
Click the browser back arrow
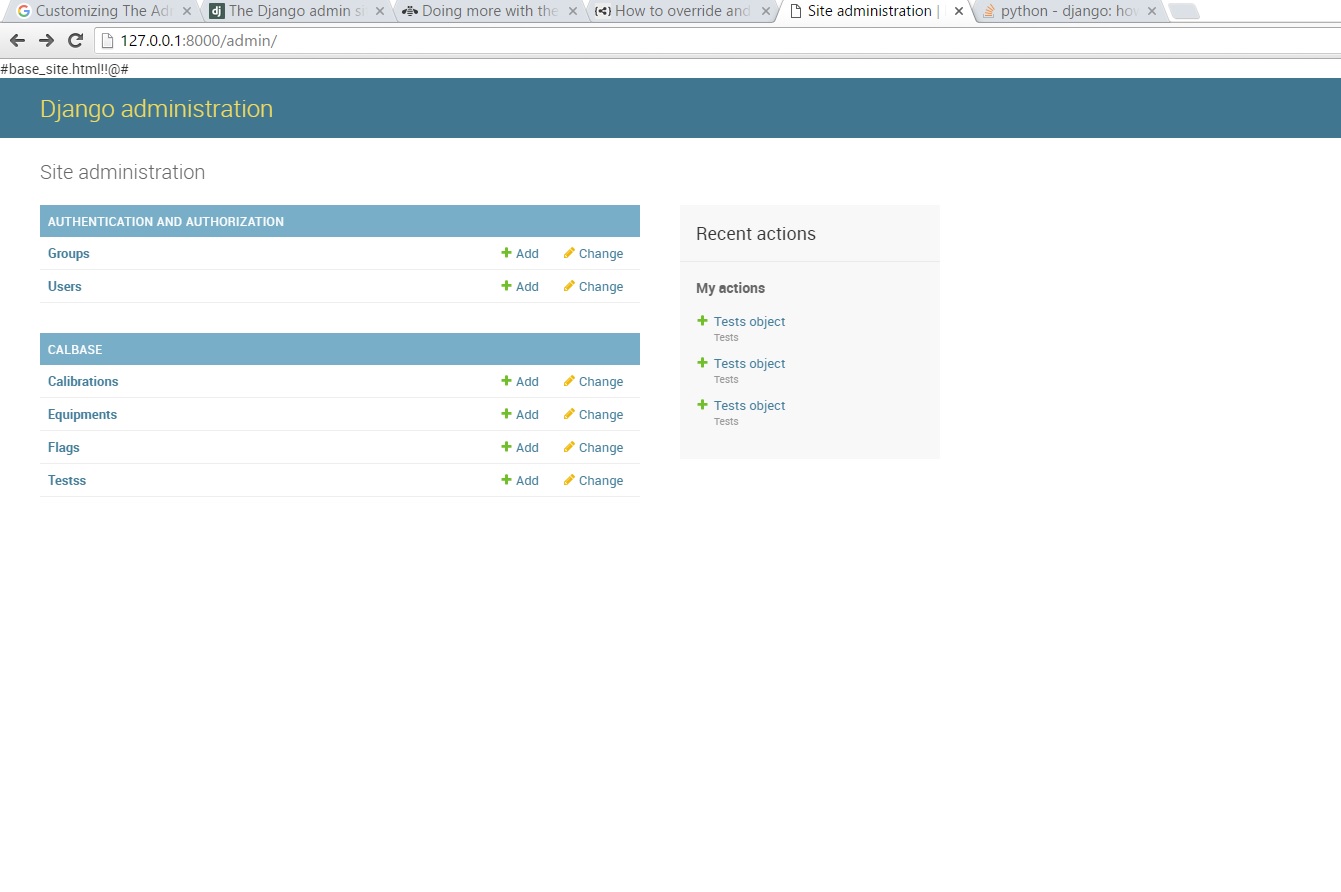(17, 41)
